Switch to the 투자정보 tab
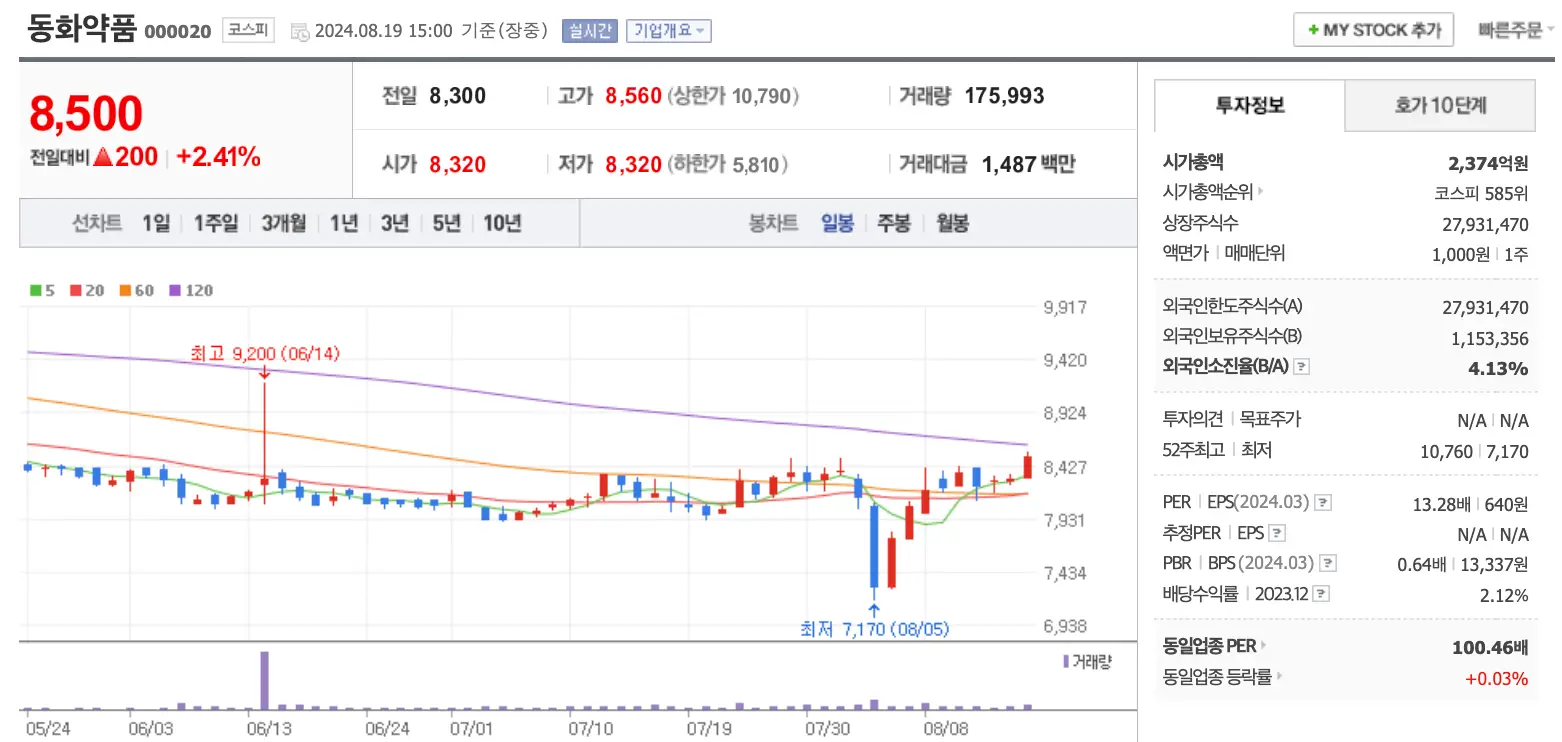The width and height of the screenshot is (1562, 742). tap(1250, 105)
